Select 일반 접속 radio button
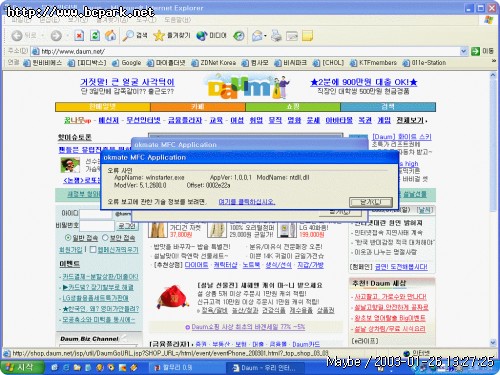The image size is (500, 375). pos(68,238)
